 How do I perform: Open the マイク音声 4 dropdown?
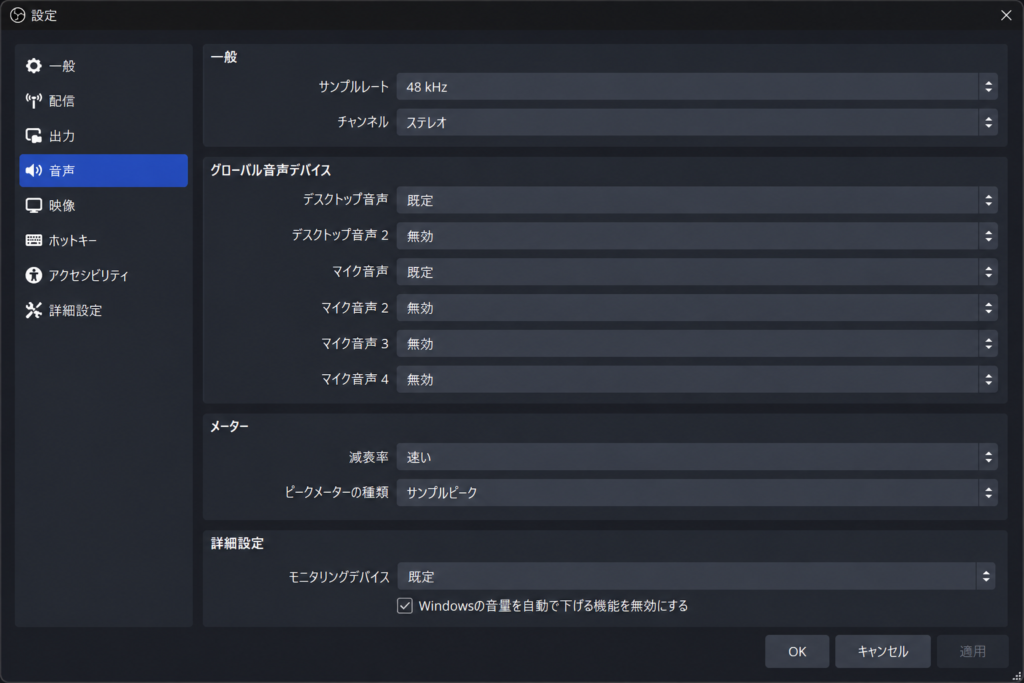click(697, 379)
